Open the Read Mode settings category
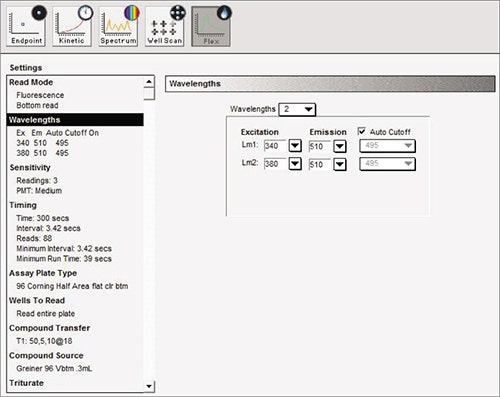The image size is (500, 397). (x=31, y=82)
